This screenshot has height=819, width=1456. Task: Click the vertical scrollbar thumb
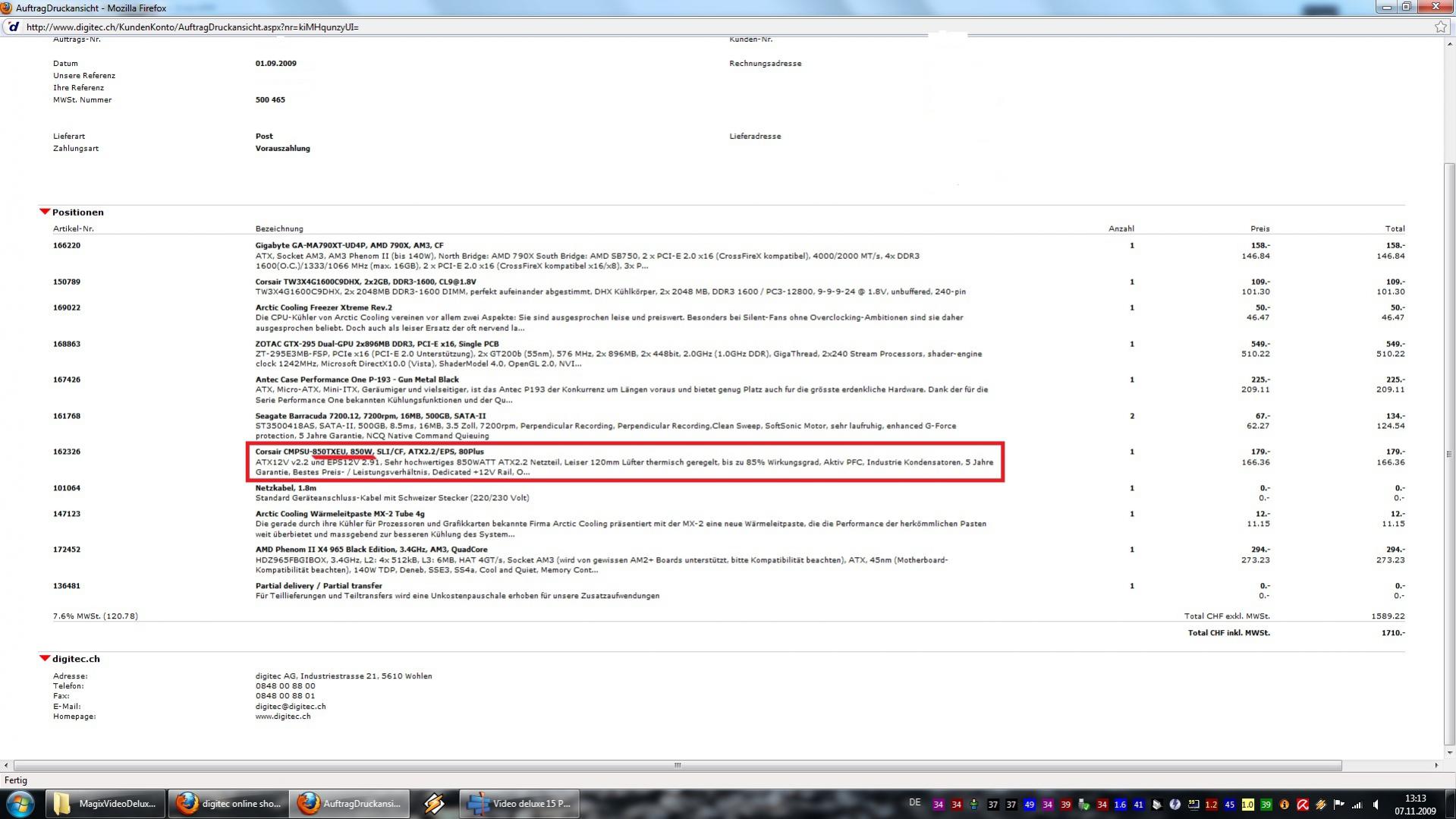click(x=1449, y=454)
